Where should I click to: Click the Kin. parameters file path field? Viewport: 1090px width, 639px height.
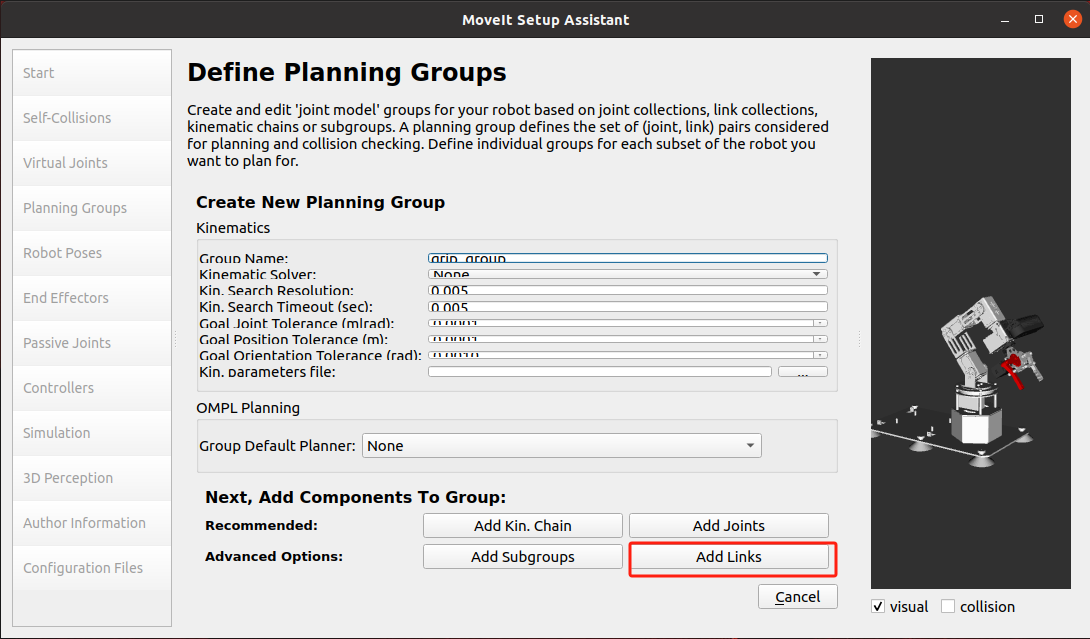pyautogui.click(x=600, y=372)
